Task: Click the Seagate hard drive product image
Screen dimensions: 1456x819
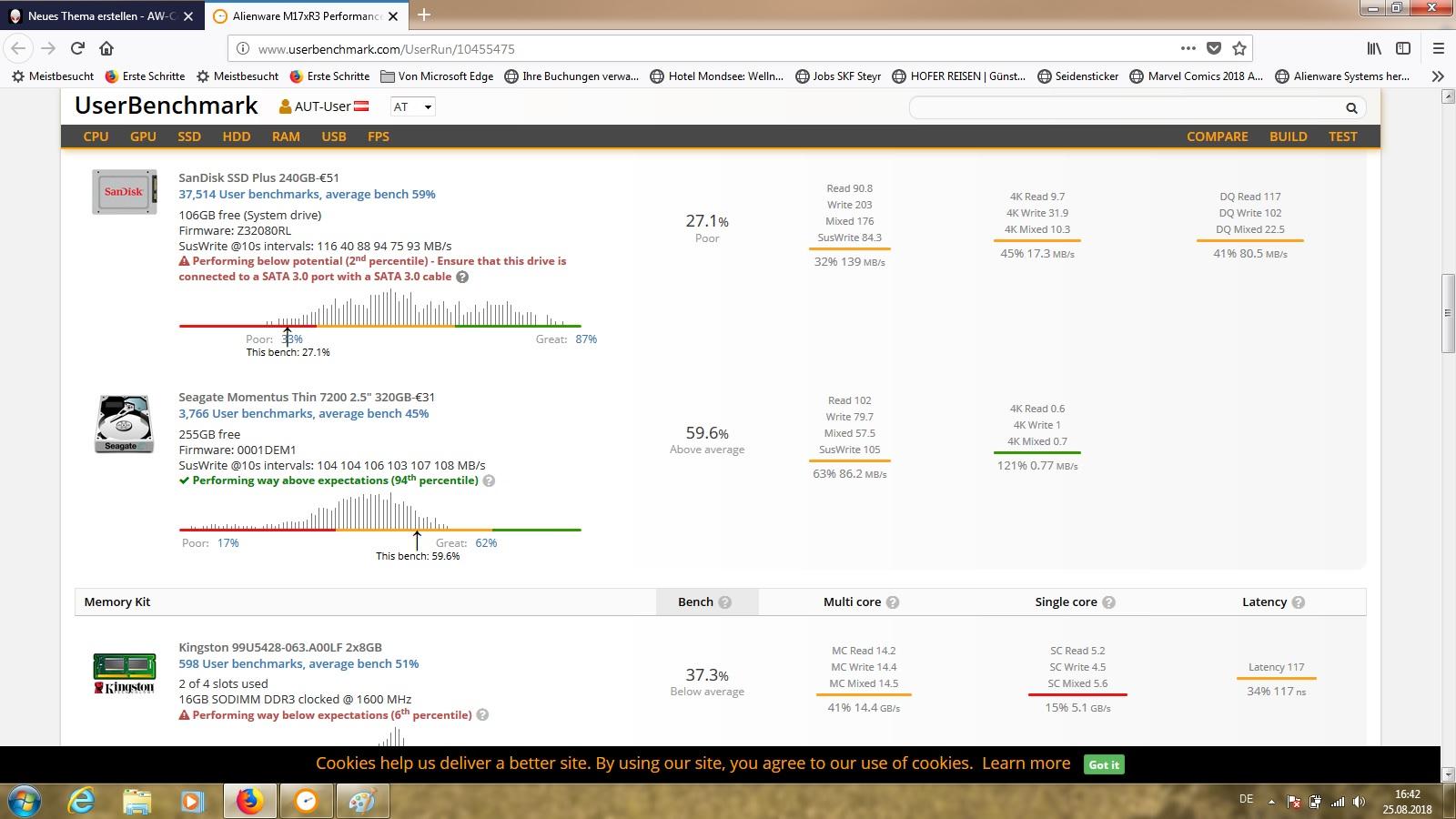Action: point(124,423)
